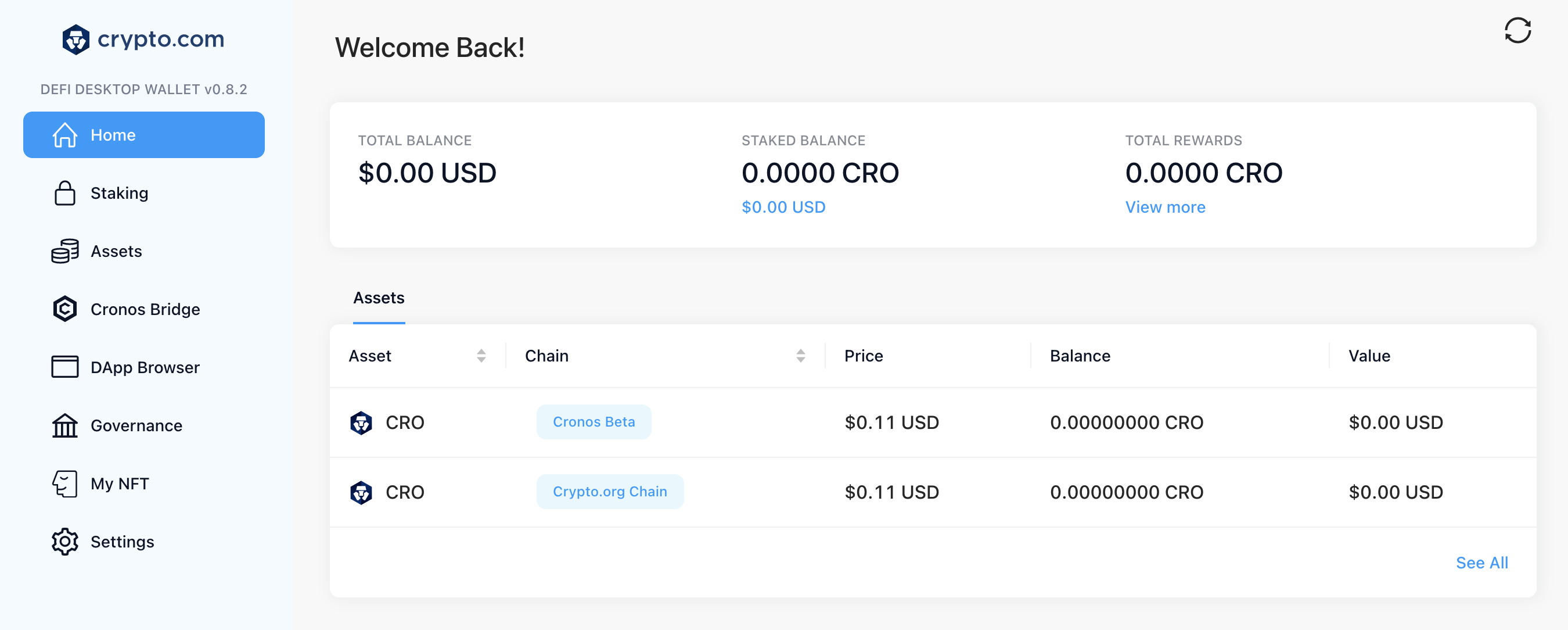This screenshot has width=1568, height=630.
Task: Sort table by Asset column arrows
Action: (x=481, y=356)
